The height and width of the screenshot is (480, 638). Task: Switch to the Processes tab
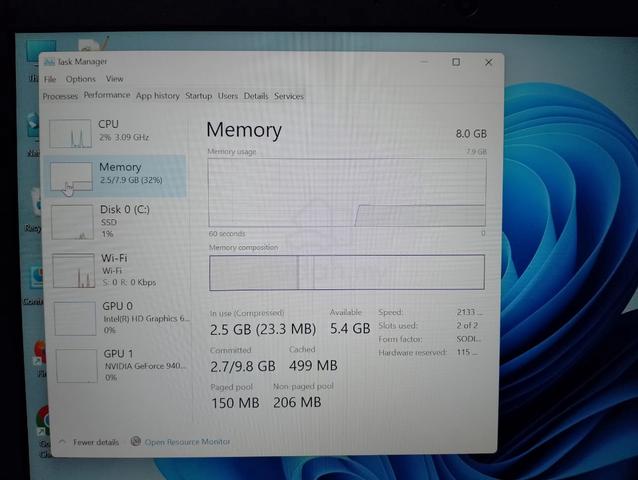(60, 96)
